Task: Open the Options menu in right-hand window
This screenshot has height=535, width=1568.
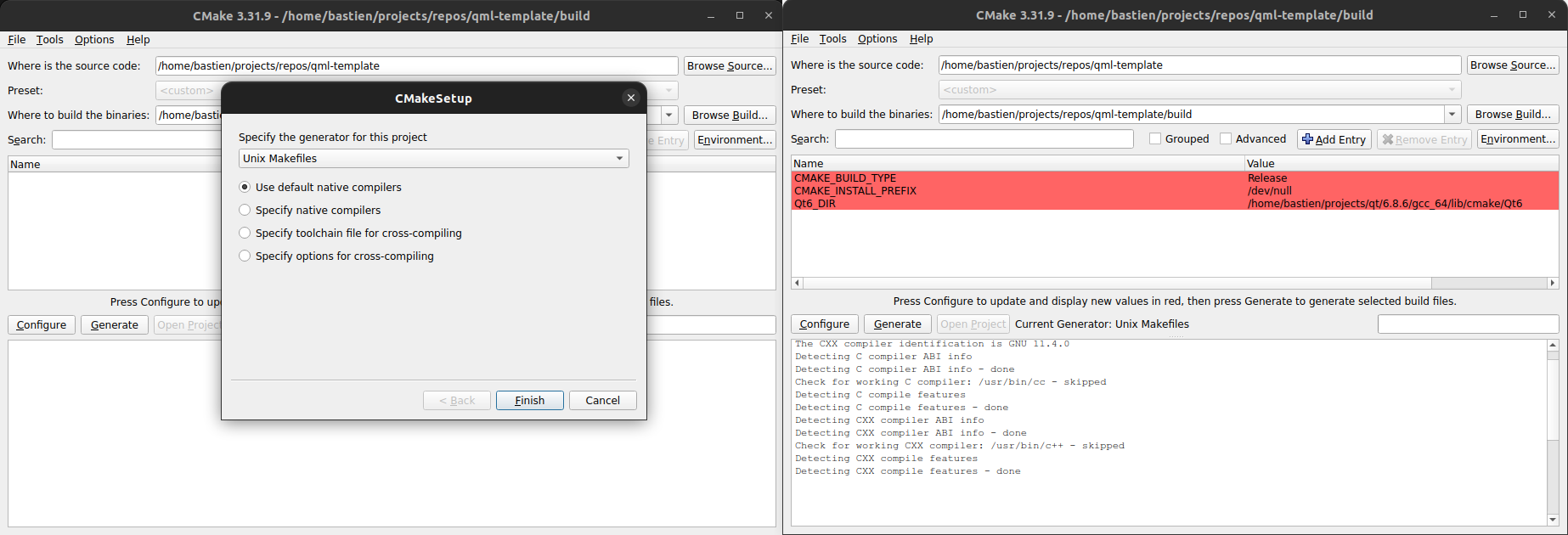Action: (x=877, y=38)
